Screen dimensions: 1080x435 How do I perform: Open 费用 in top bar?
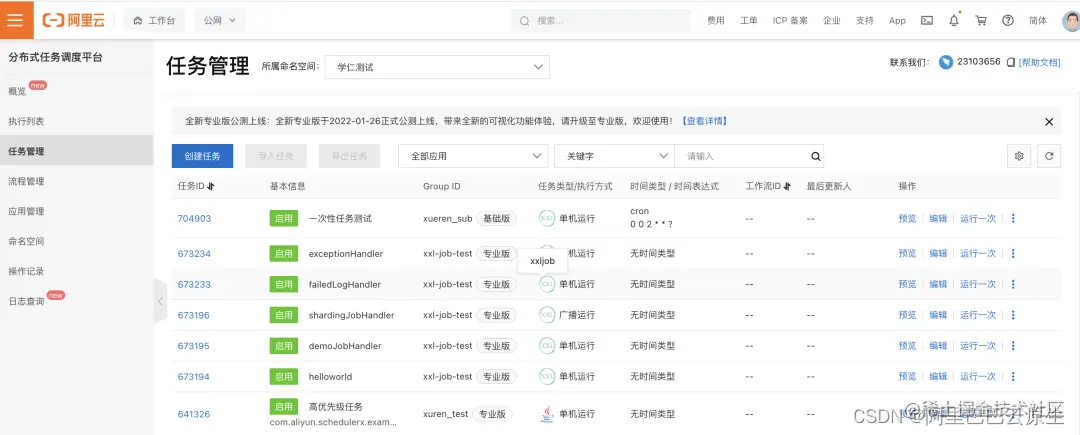(716, 21)
